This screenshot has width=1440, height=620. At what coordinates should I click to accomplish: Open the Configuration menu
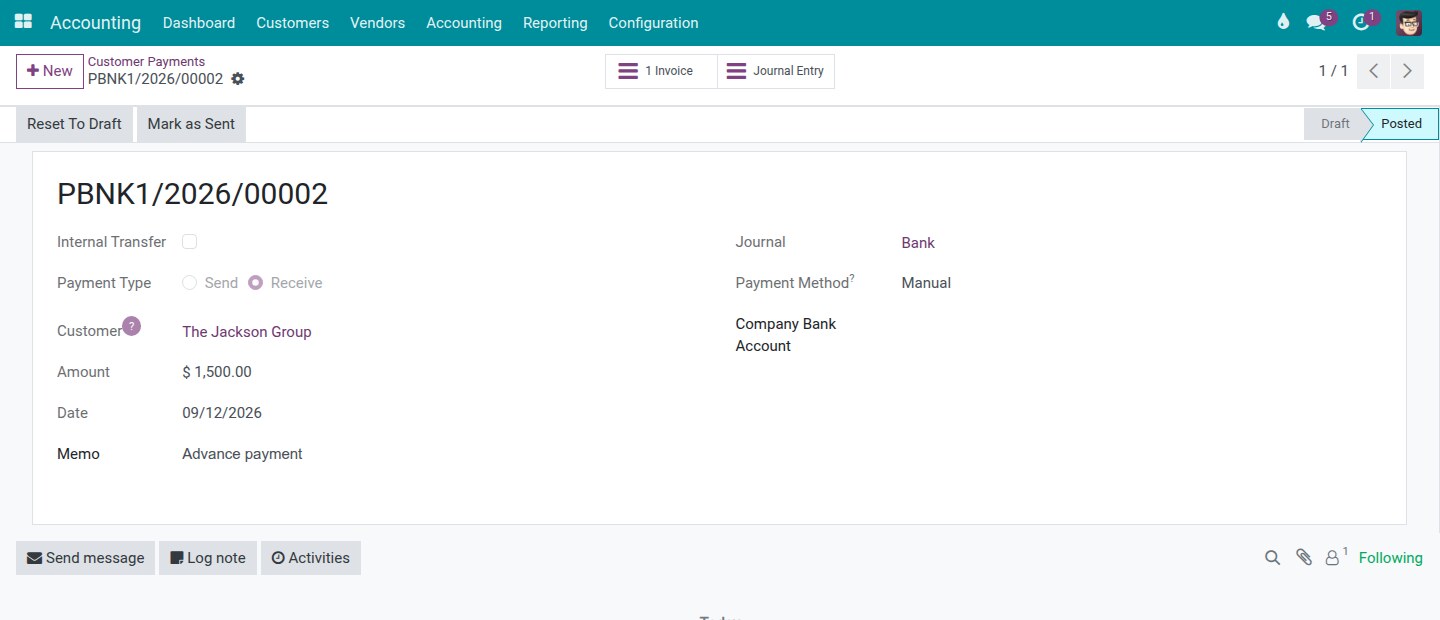[x=653, y=22]
